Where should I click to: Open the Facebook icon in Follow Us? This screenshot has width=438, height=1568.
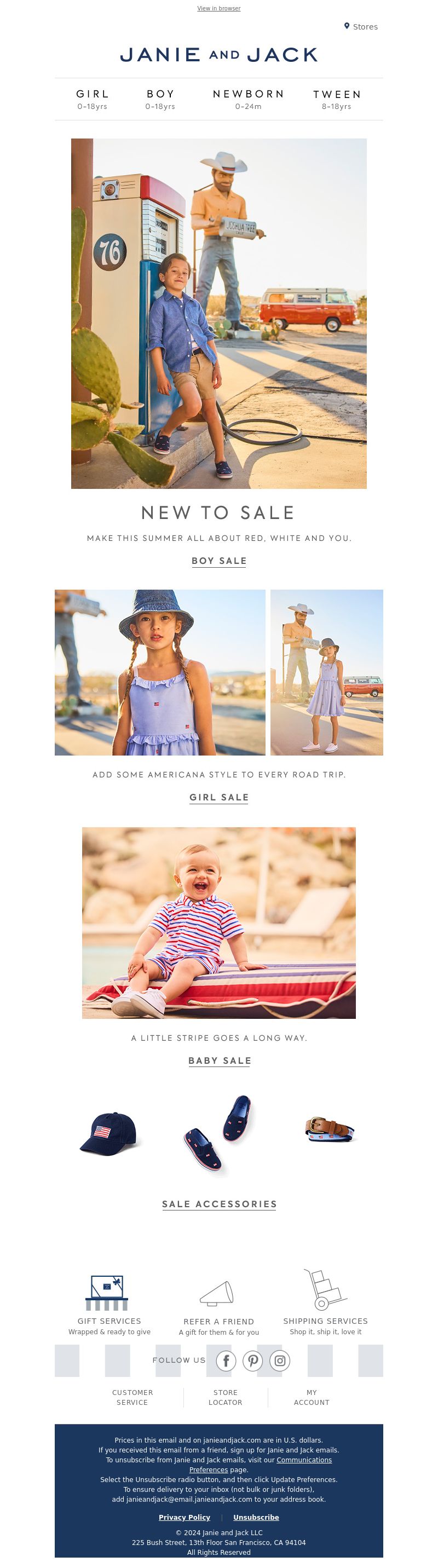click(226, 1361)
